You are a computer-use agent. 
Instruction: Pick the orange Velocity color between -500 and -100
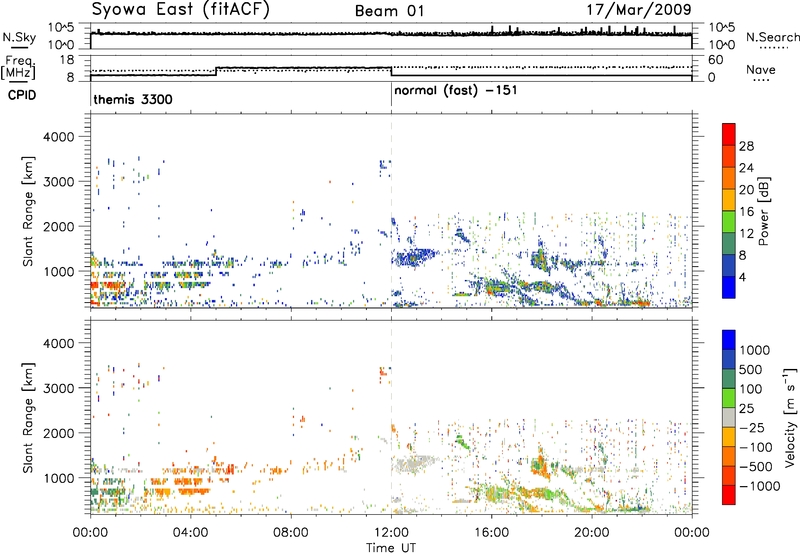(729, 457)
